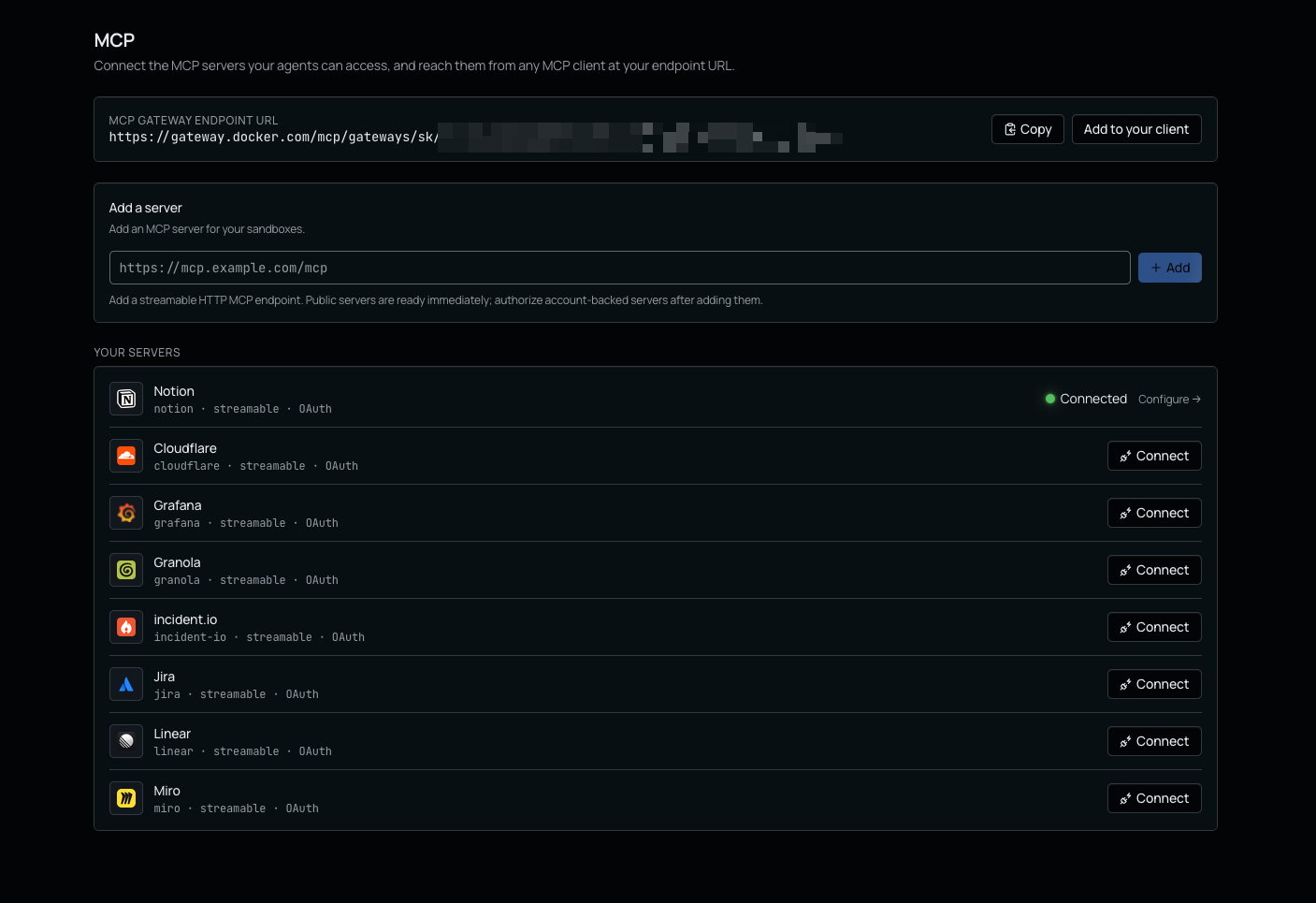Click the MCP GATEWAY ENDPOINT URL label
The width and height of the screenshot is (1316, 903).
pos(194,121)
